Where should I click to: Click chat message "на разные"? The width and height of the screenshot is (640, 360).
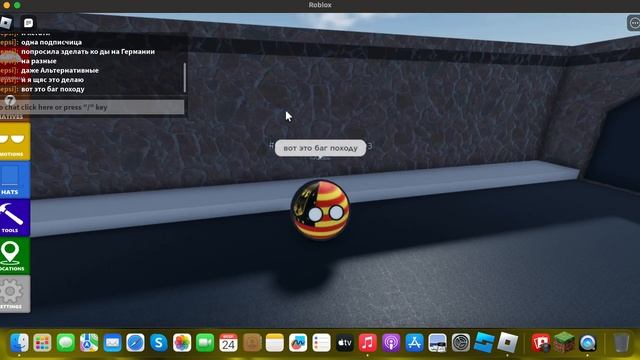click(39, 61)
